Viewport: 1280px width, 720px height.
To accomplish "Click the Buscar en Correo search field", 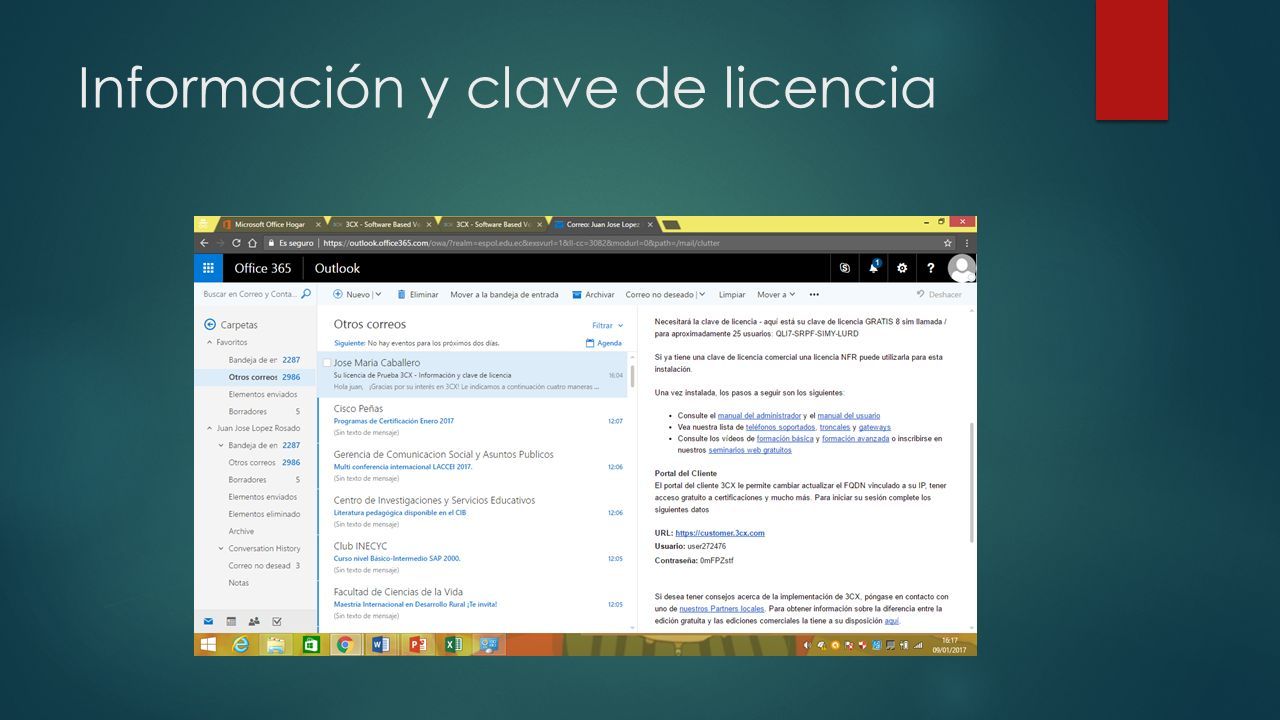I will [x=250, y=294].
